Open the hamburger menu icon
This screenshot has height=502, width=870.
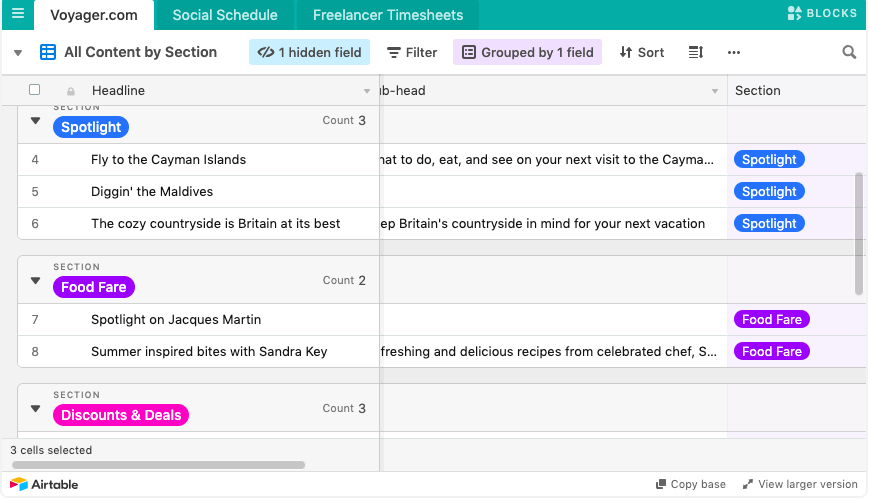click(x=17, y=14)
